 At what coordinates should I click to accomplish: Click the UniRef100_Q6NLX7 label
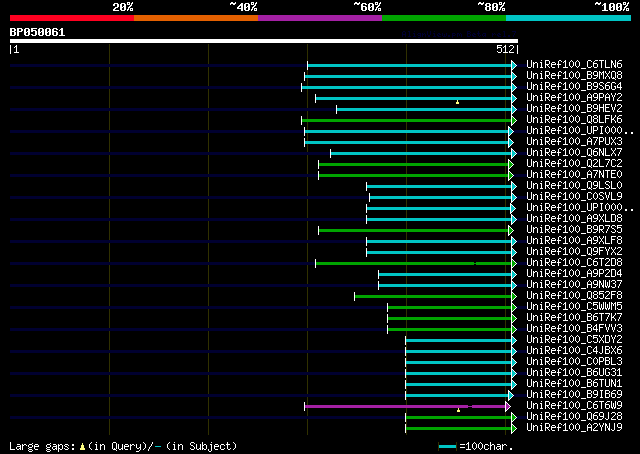tap(574, 153)
